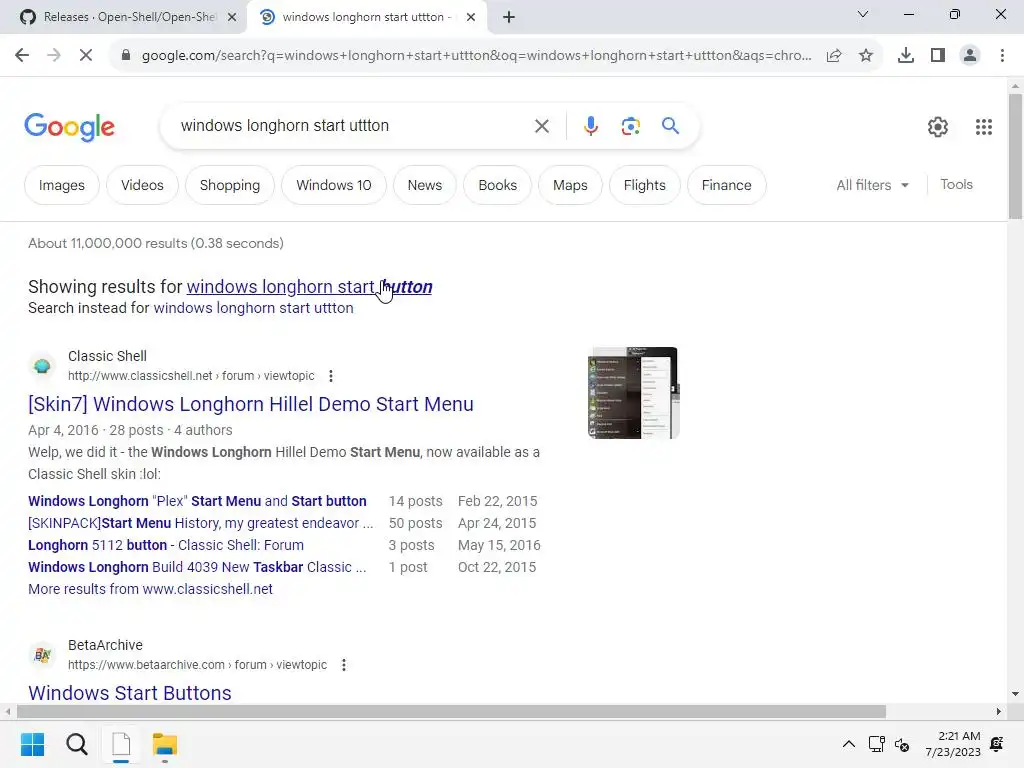This screenshot has height=768, width=1024.
Task: Click the blank document taskbar app
Action: click(x=121, y=744)
